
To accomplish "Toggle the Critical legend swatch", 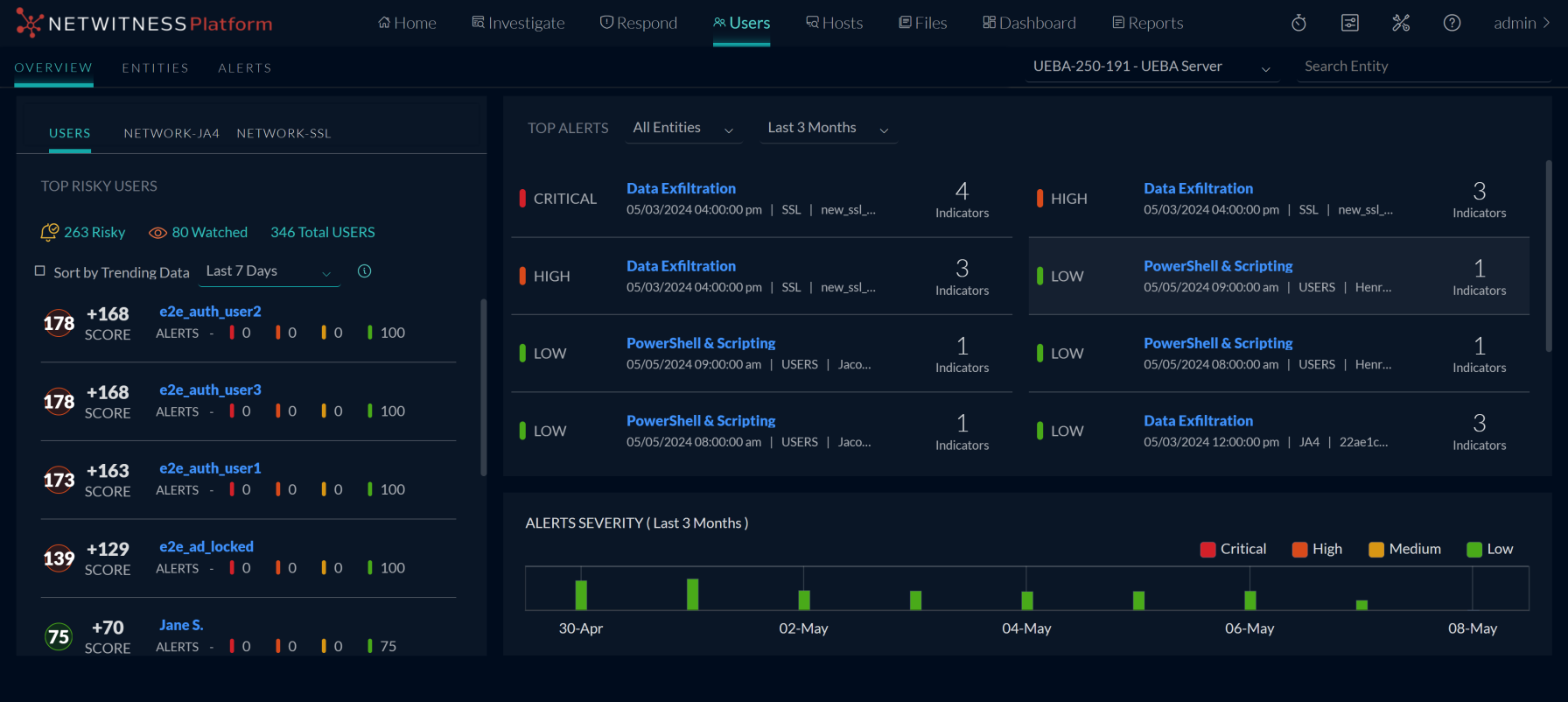I will (1207, 550).
